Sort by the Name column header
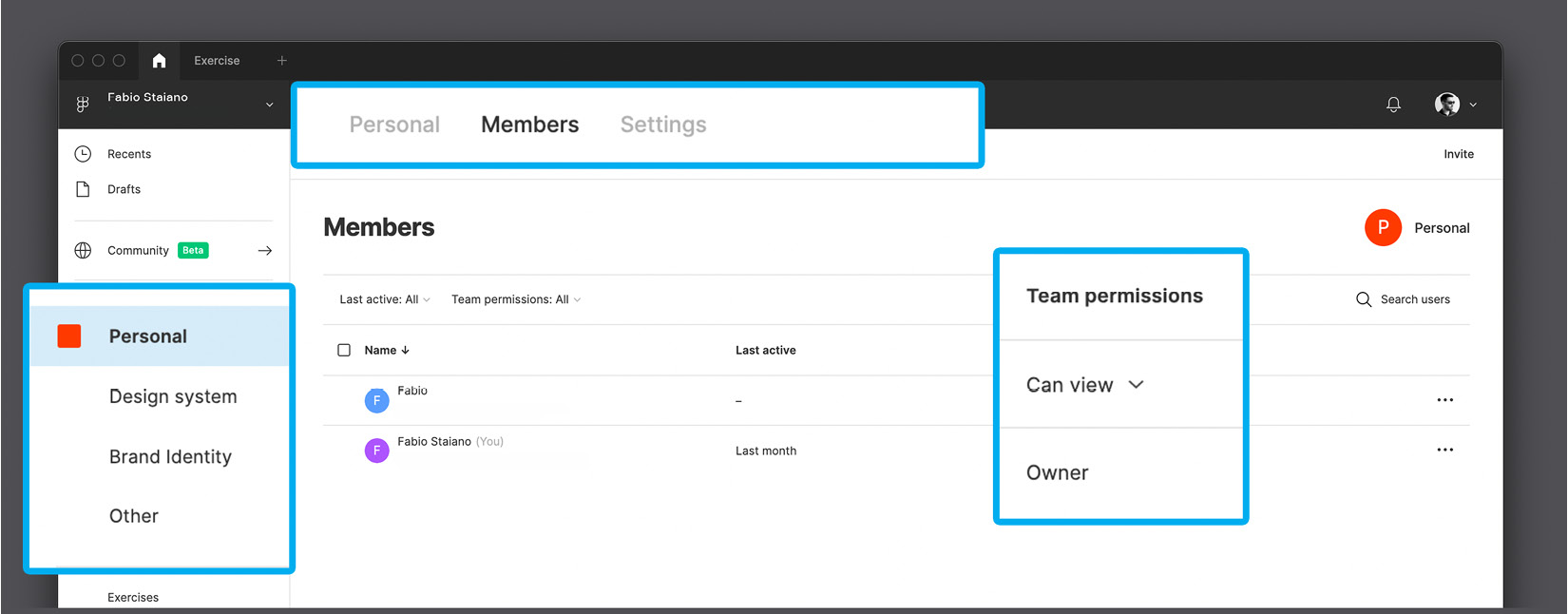Viewport: 1568px width, 614px height. click(387, 350)
